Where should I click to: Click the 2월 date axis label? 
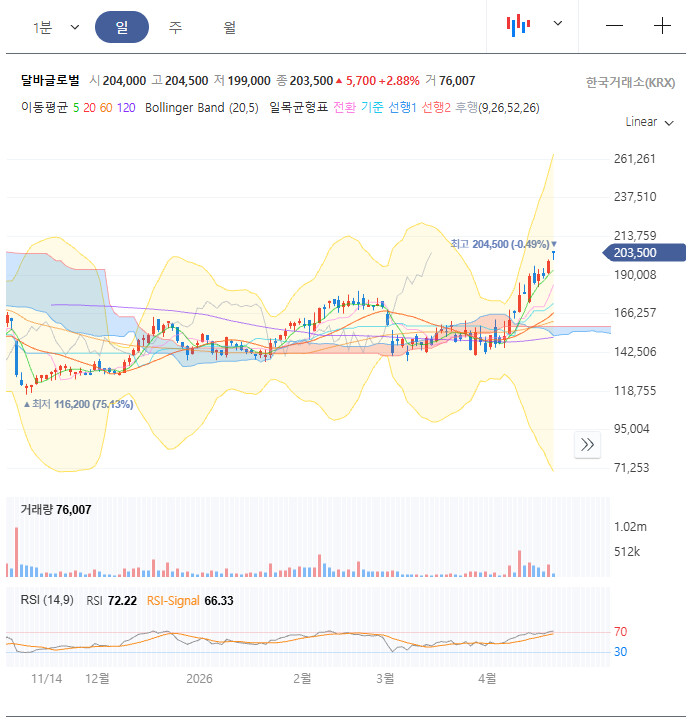pyautogui.click(x=302, y=678)
